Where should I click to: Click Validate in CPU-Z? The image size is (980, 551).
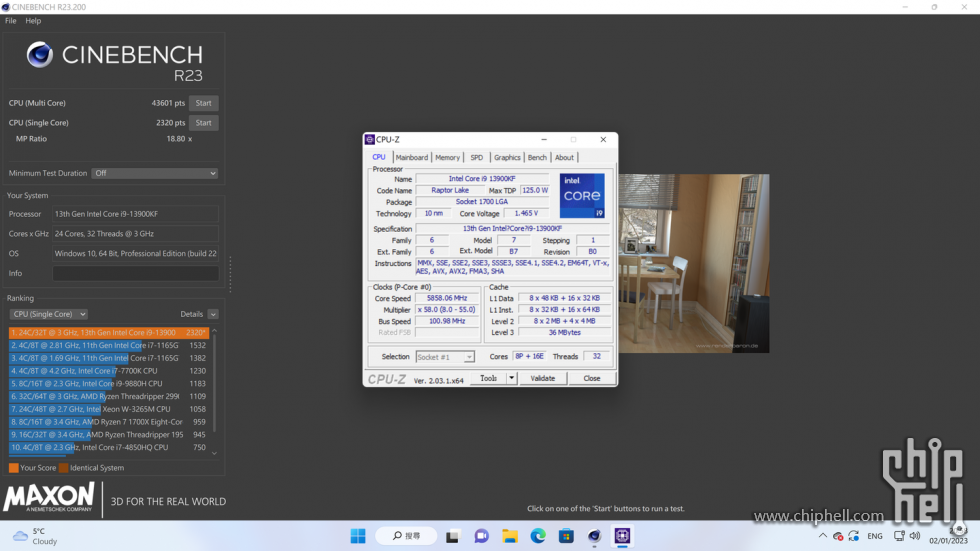point(542,379)
